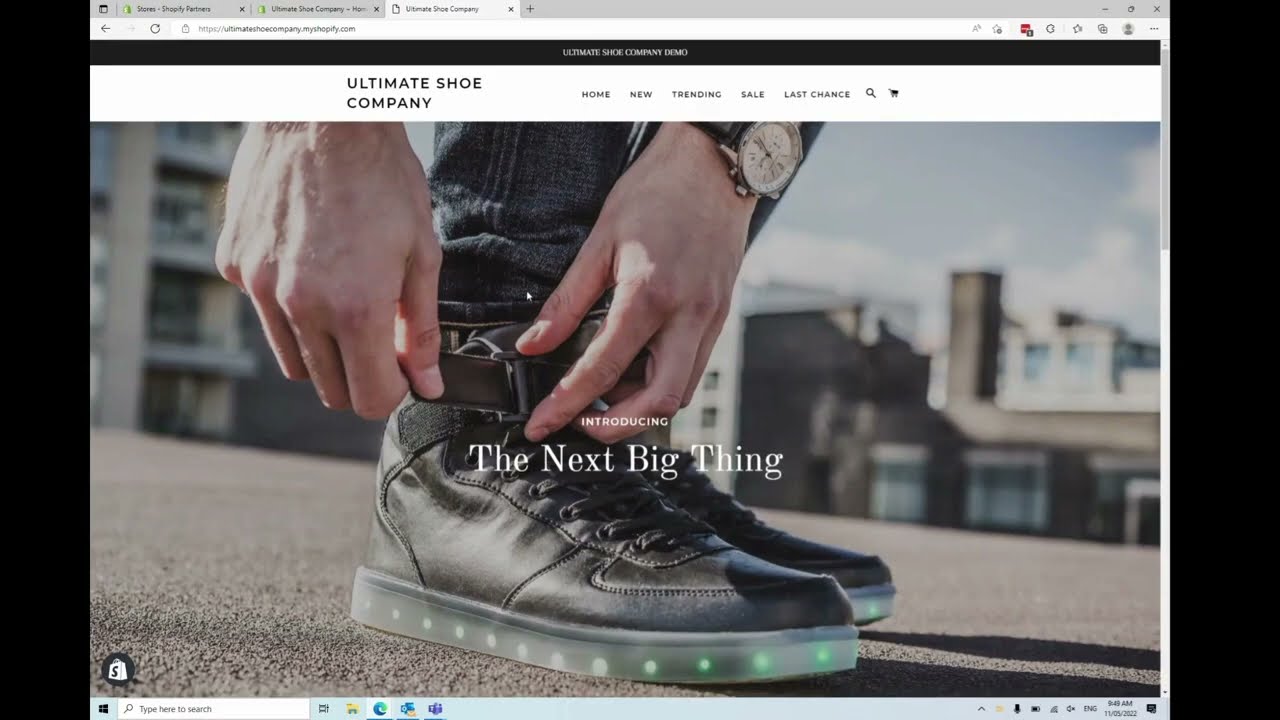Go to the HOME navigation link
Screen dimensions: 1280x720
[596, 94]
